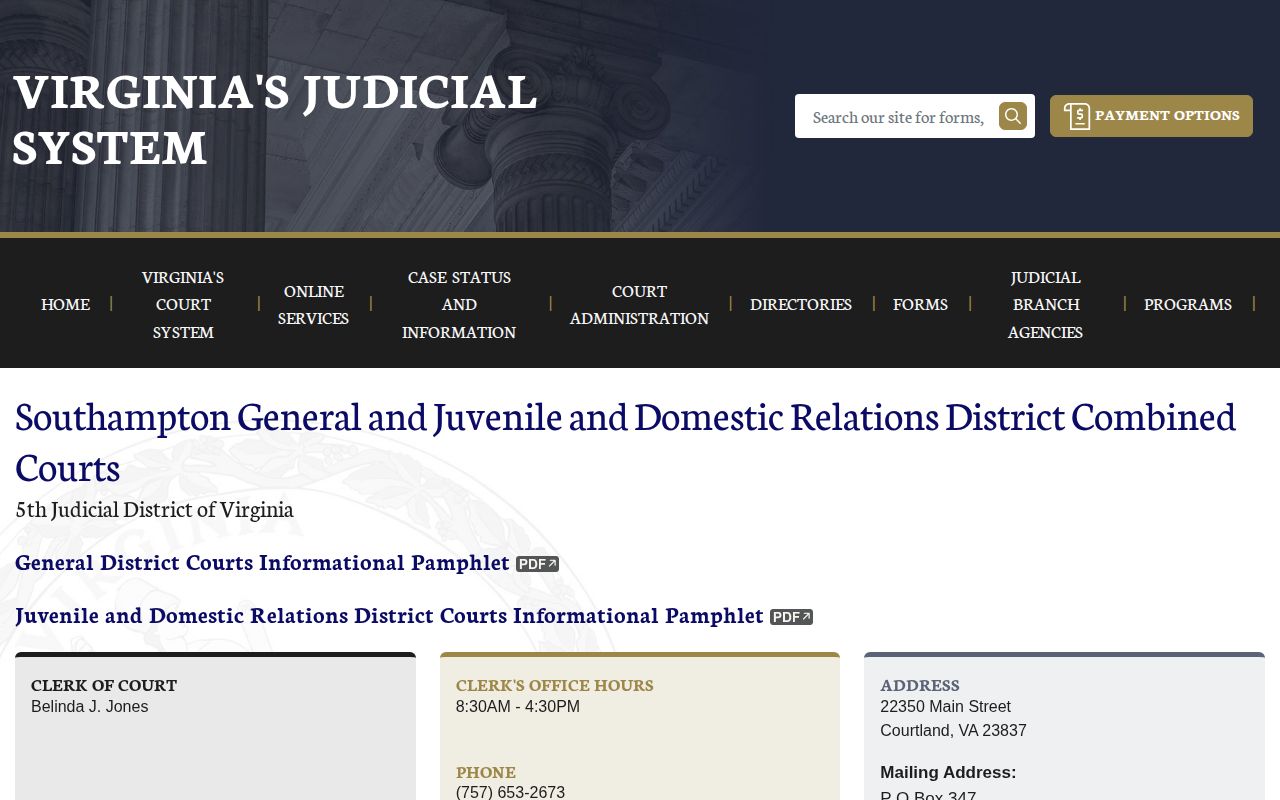Click the street address 22350 Main Street
The height and width of the screenshot is (800, 1280).
(x=945, y=707)
